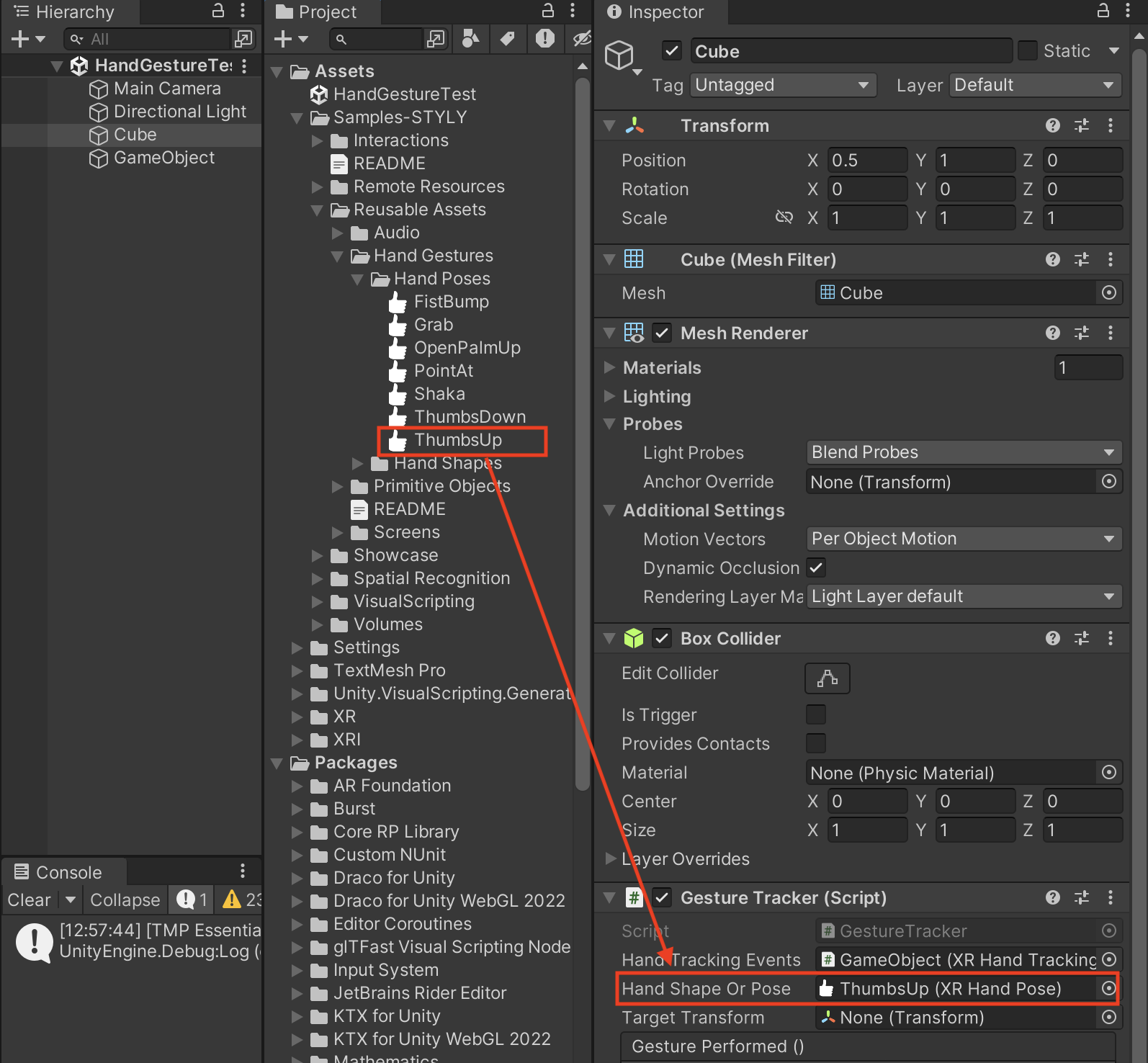1148x1063 pixels.
Task: Expand the Interactions folder
Action: pyautogui.click(x=317, y=140)
